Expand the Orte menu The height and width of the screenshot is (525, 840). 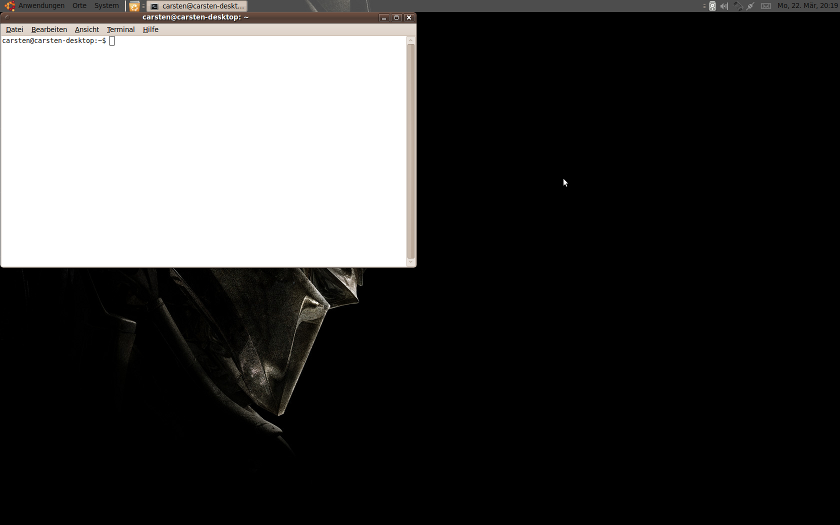(x=79, y=6)
